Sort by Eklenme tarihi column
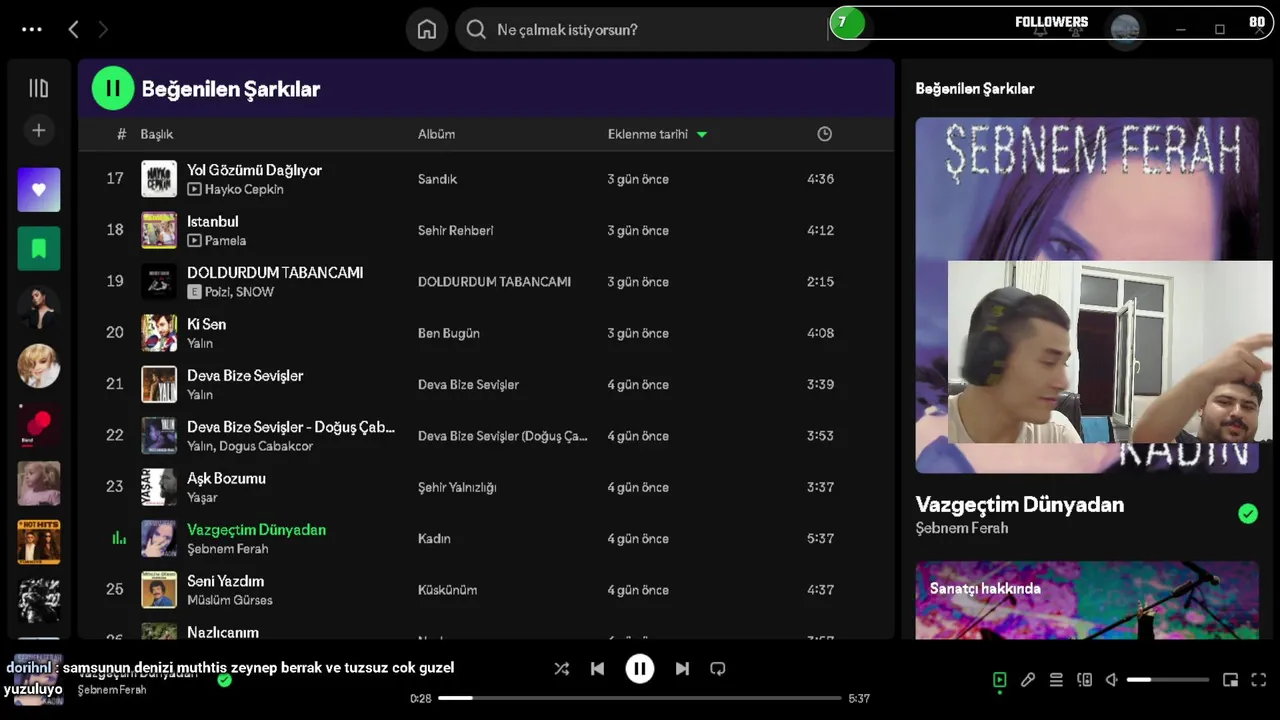Screen dimensions: 1280x720 648,134
